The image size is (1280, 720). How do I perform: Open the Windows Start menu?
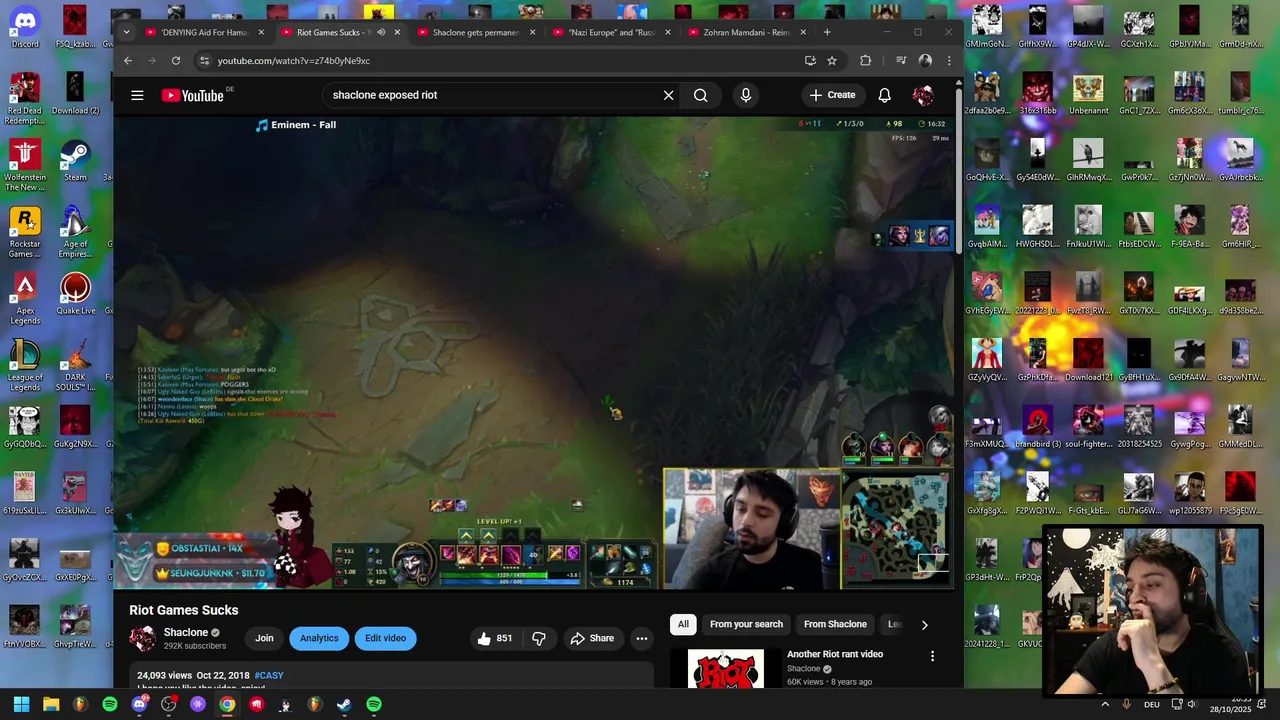pyautogui.click(x=21, y=704)
